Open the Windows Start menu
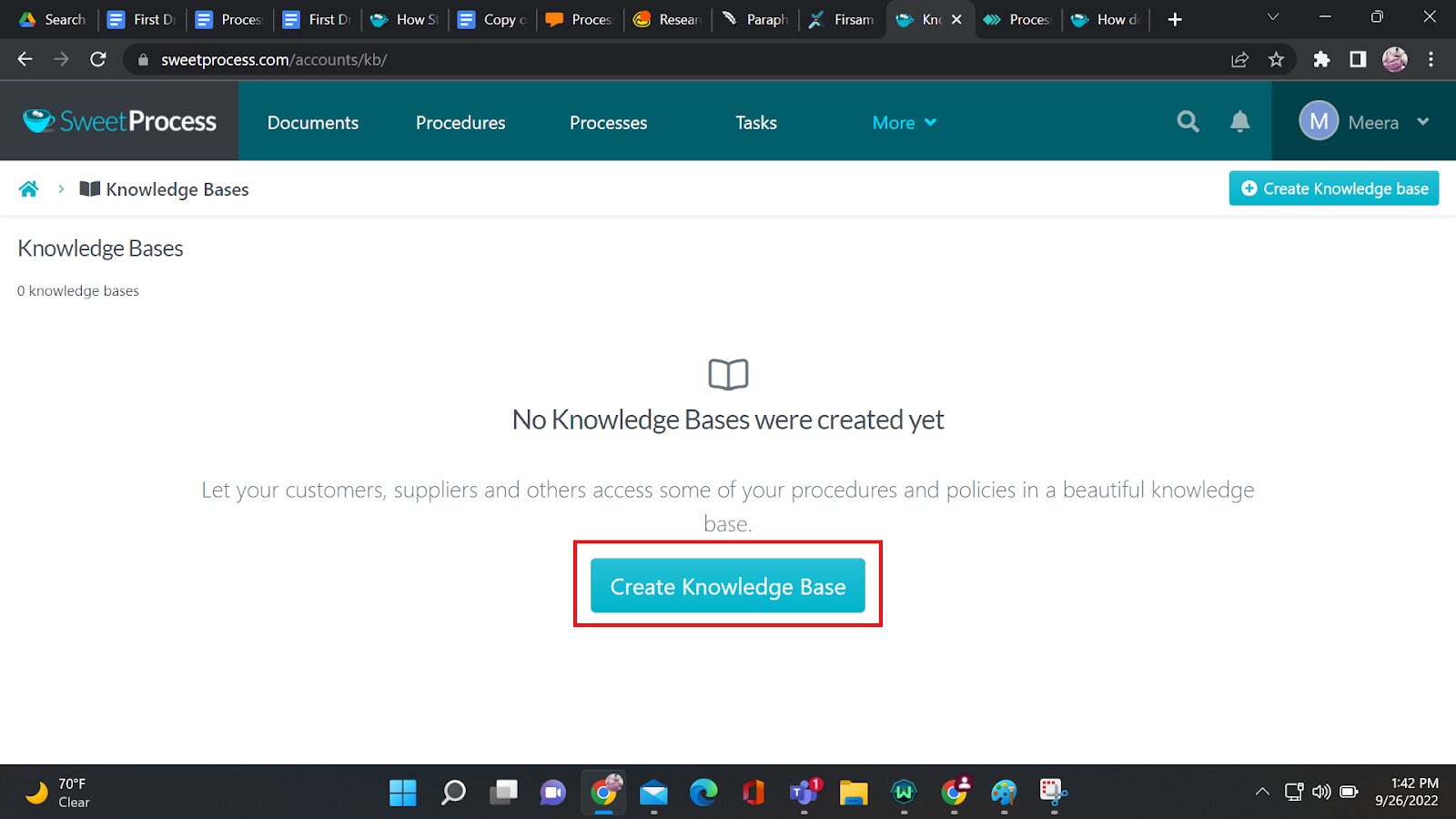 pos(402,793)
